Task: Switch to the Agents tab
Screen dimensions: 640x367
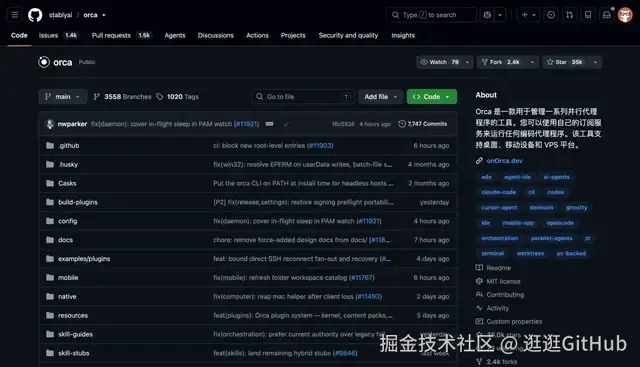Action: pos(175,36)
